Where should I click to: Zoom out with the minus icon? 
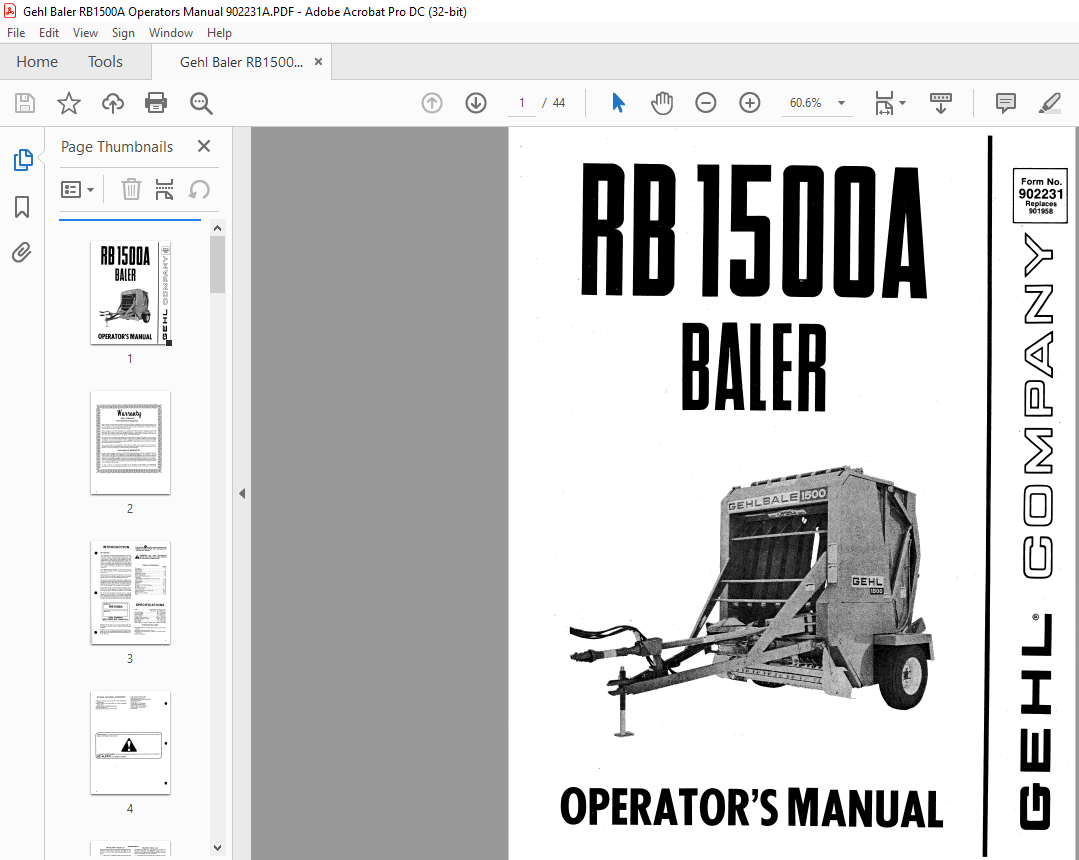tap(705, 103)
